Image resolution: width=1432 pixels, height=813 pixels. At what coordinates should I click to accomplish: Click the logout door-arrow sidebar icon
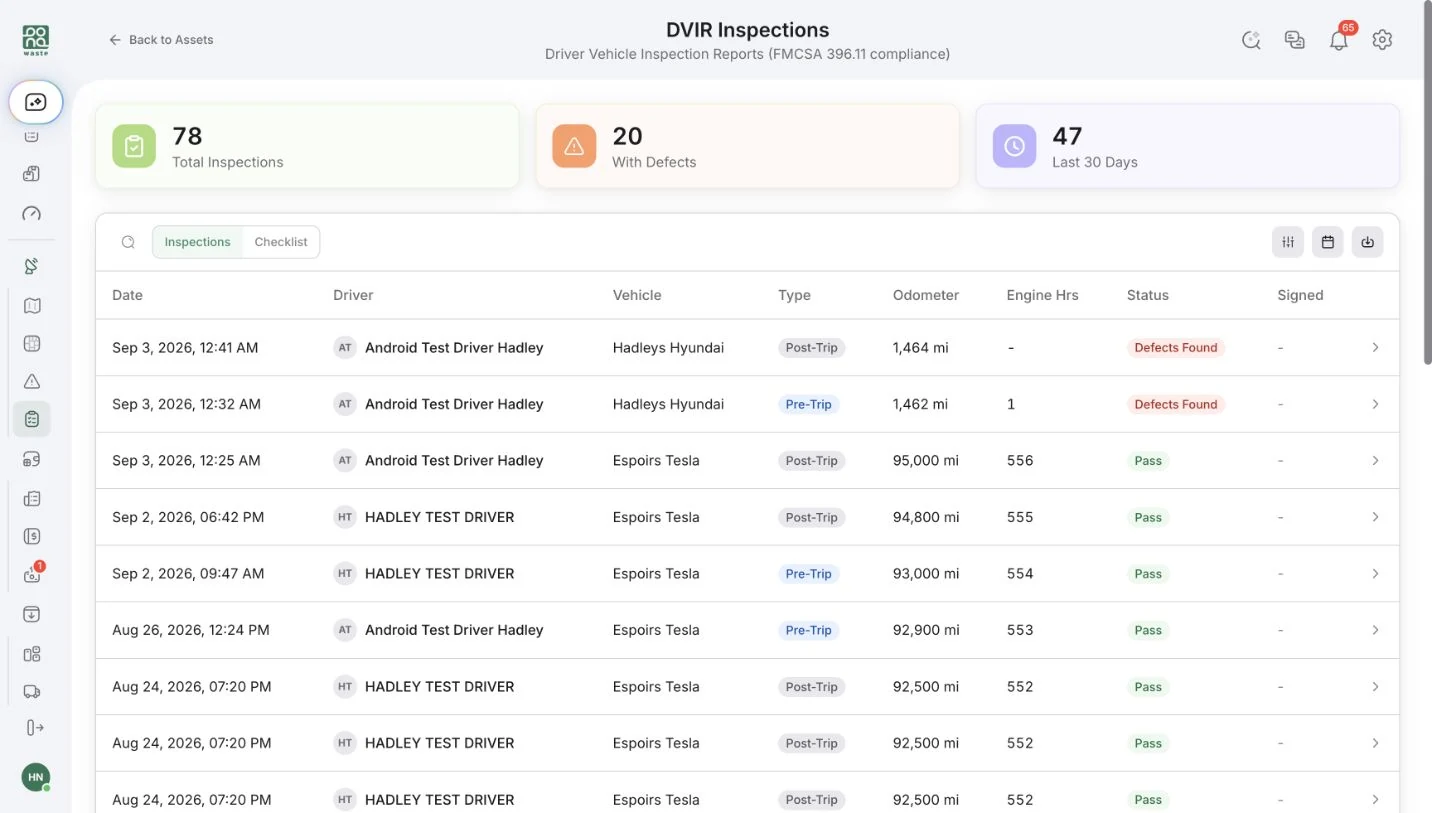(35, 727)
